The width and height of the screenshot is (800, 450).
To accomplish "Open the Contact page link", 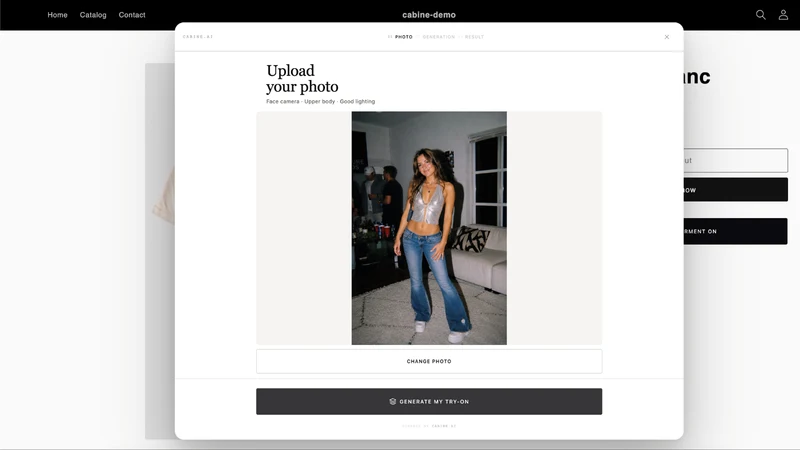I will tap(132, 15).
